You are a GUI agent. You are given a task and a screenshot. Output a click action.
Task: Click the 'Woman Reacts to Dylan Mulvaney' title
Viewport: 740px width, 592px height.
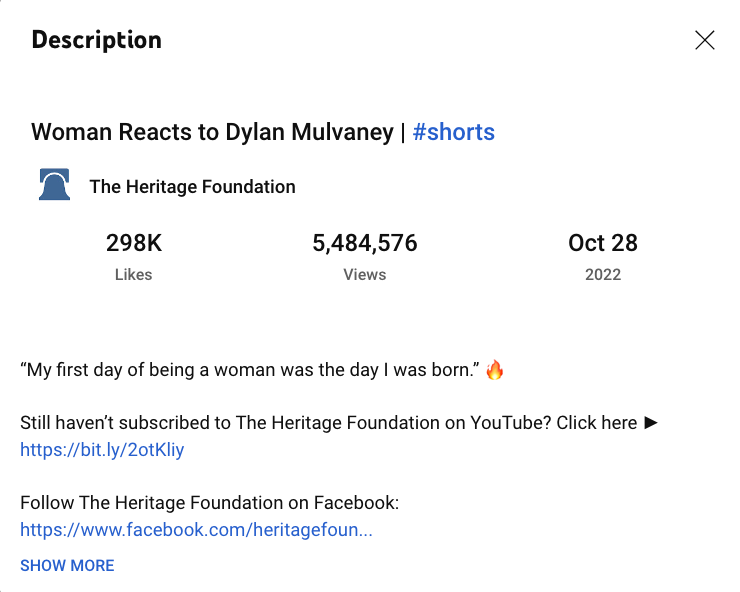pos(212,132)
